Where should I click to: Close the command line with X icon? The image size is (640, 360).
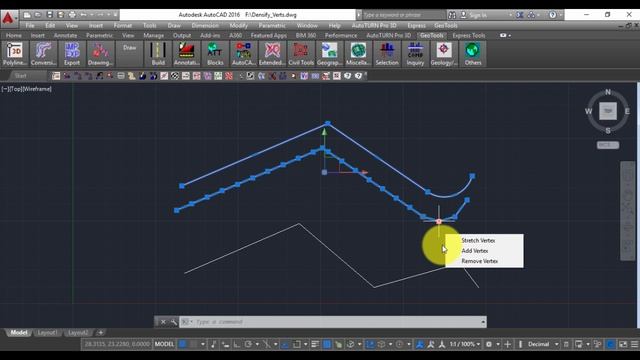[x=163, y=322]
